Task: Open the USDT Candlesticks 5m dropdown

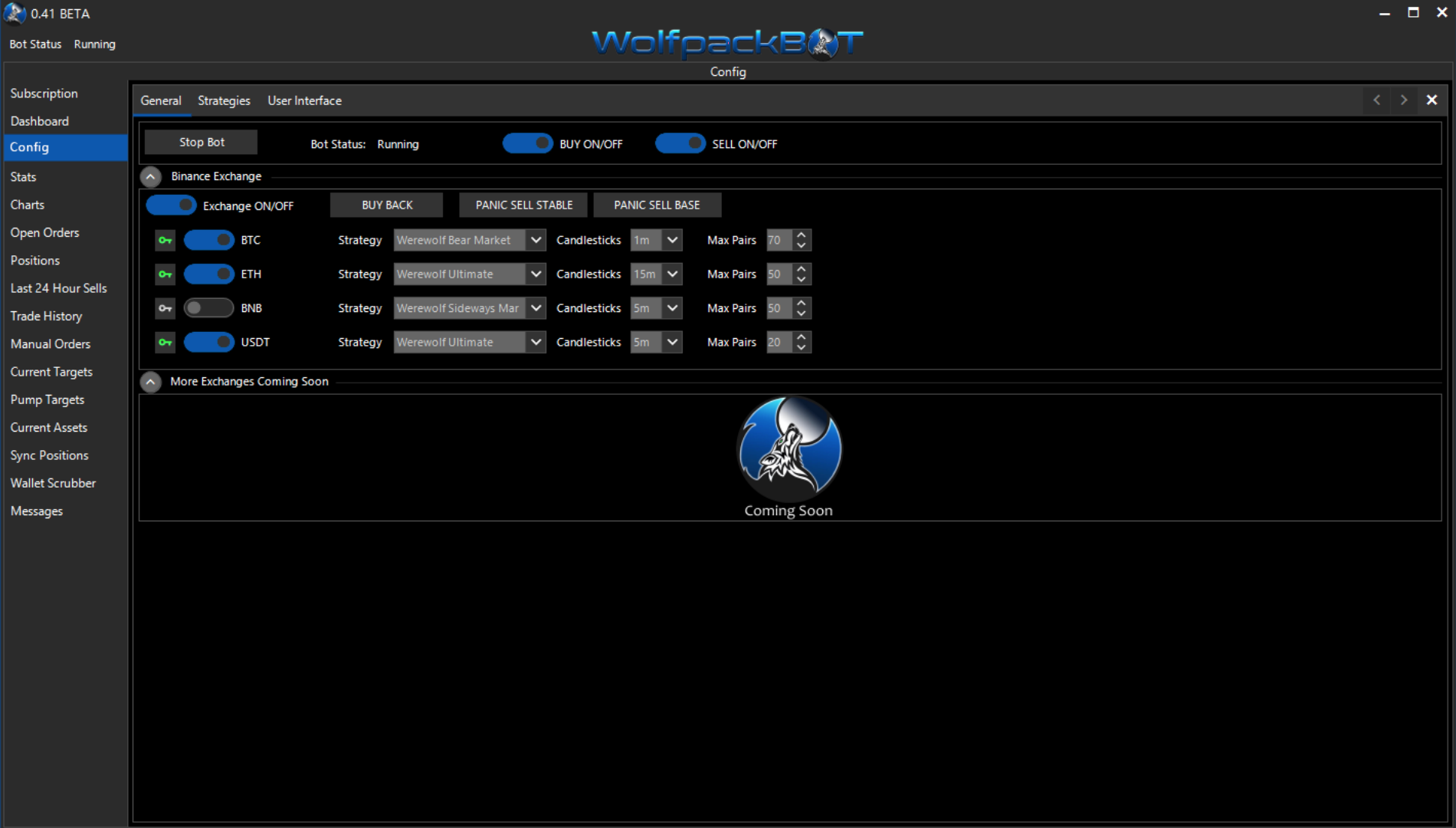Action: [x=656, y=342]
